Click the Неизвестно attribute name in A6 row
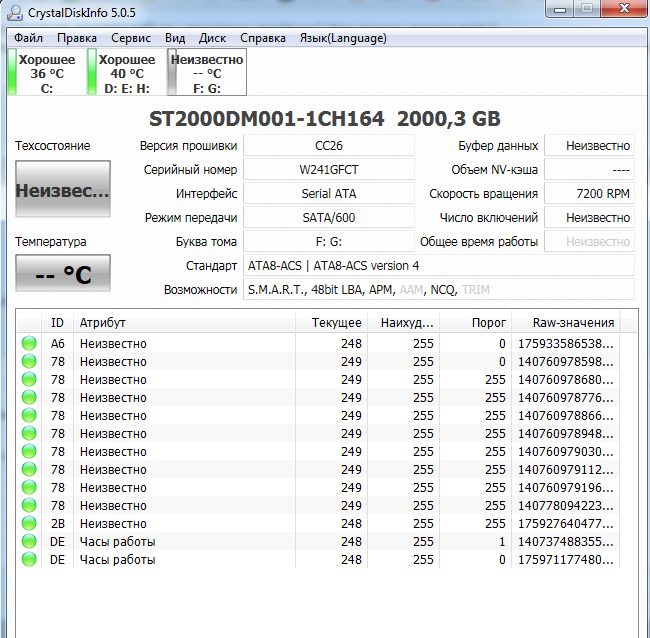The height and width of the screenshot is (638, 650). (x=113, y=344)
